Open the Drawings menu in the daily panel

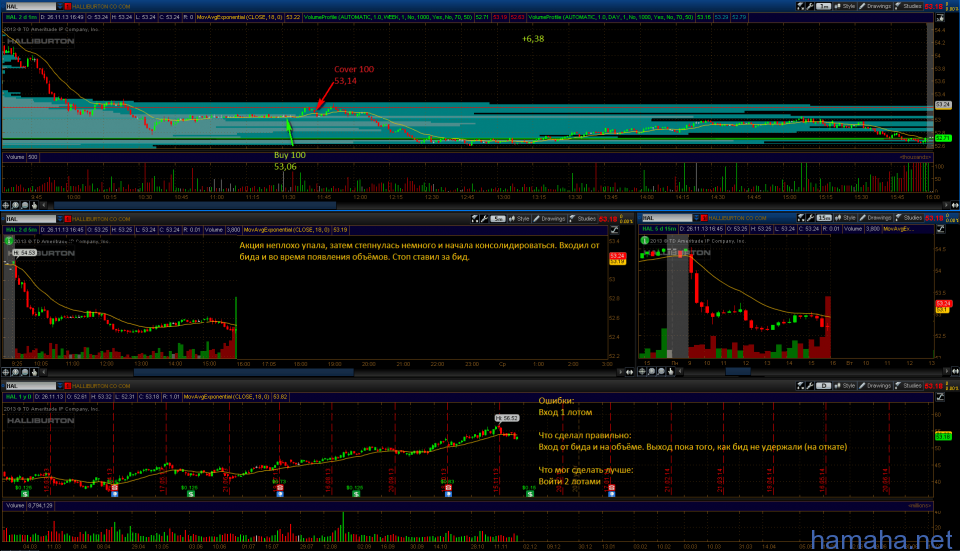pos(876,386)
